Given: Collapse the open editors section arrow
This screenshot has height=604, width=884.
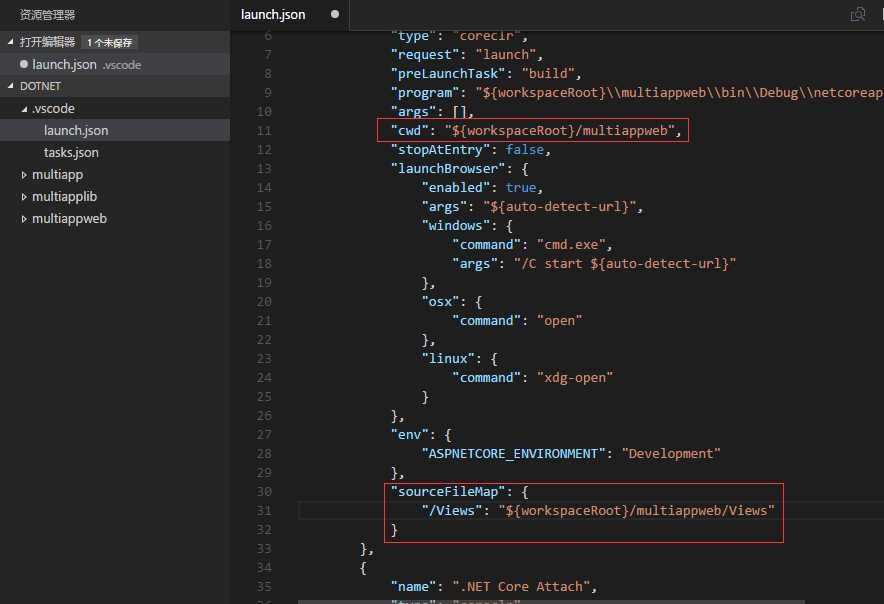Looking at the screenshot, I should (x=10, y=42).
